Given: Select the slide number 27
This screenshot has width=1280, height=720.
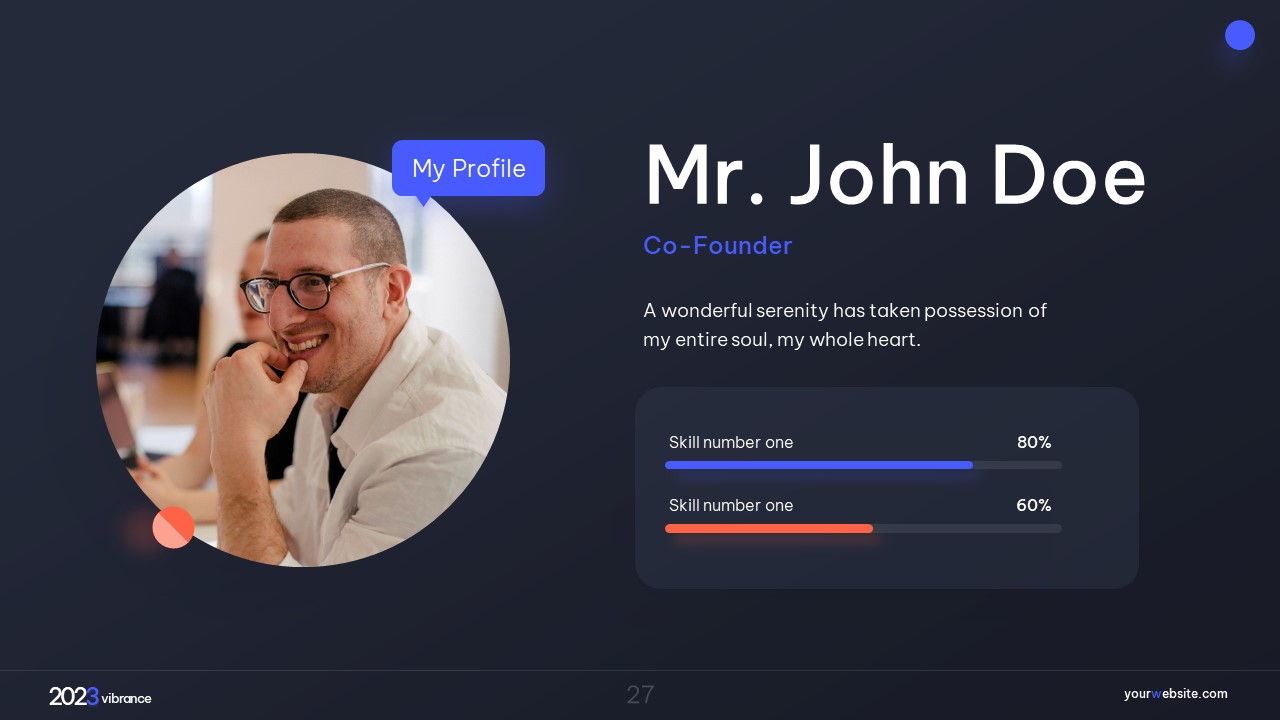Looking at the screenshot, I should pyautogui.click(x=640, y=695).
